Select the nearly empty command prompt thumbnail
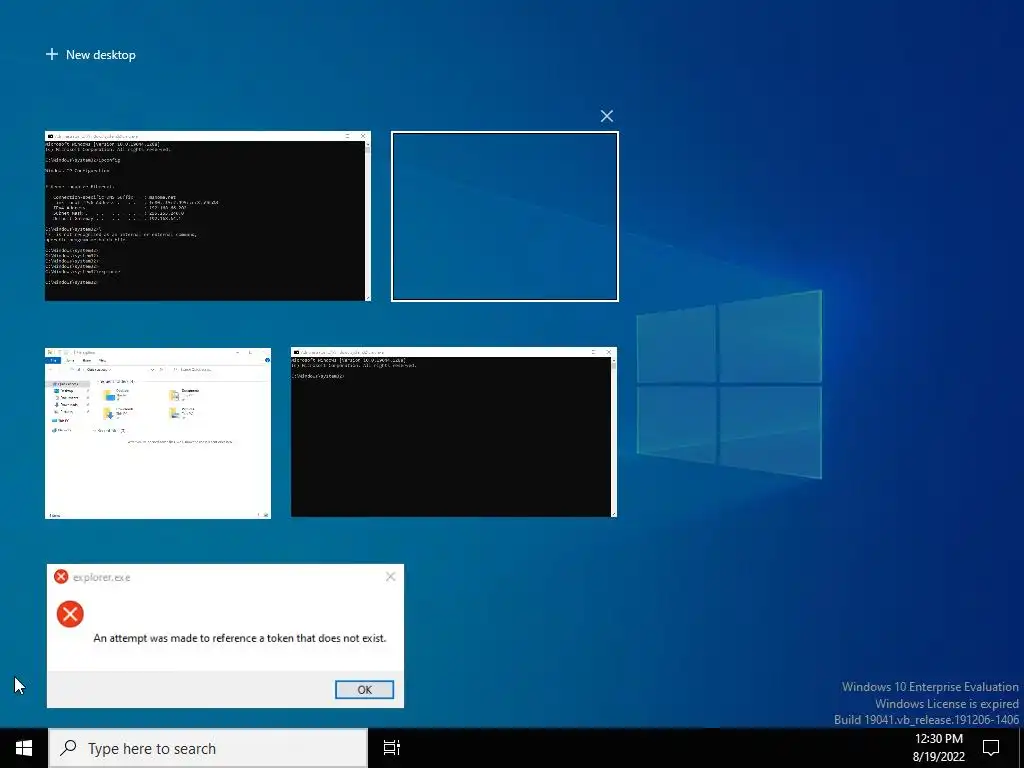Viewport: 1024px width, 768px height. point(454,432)
